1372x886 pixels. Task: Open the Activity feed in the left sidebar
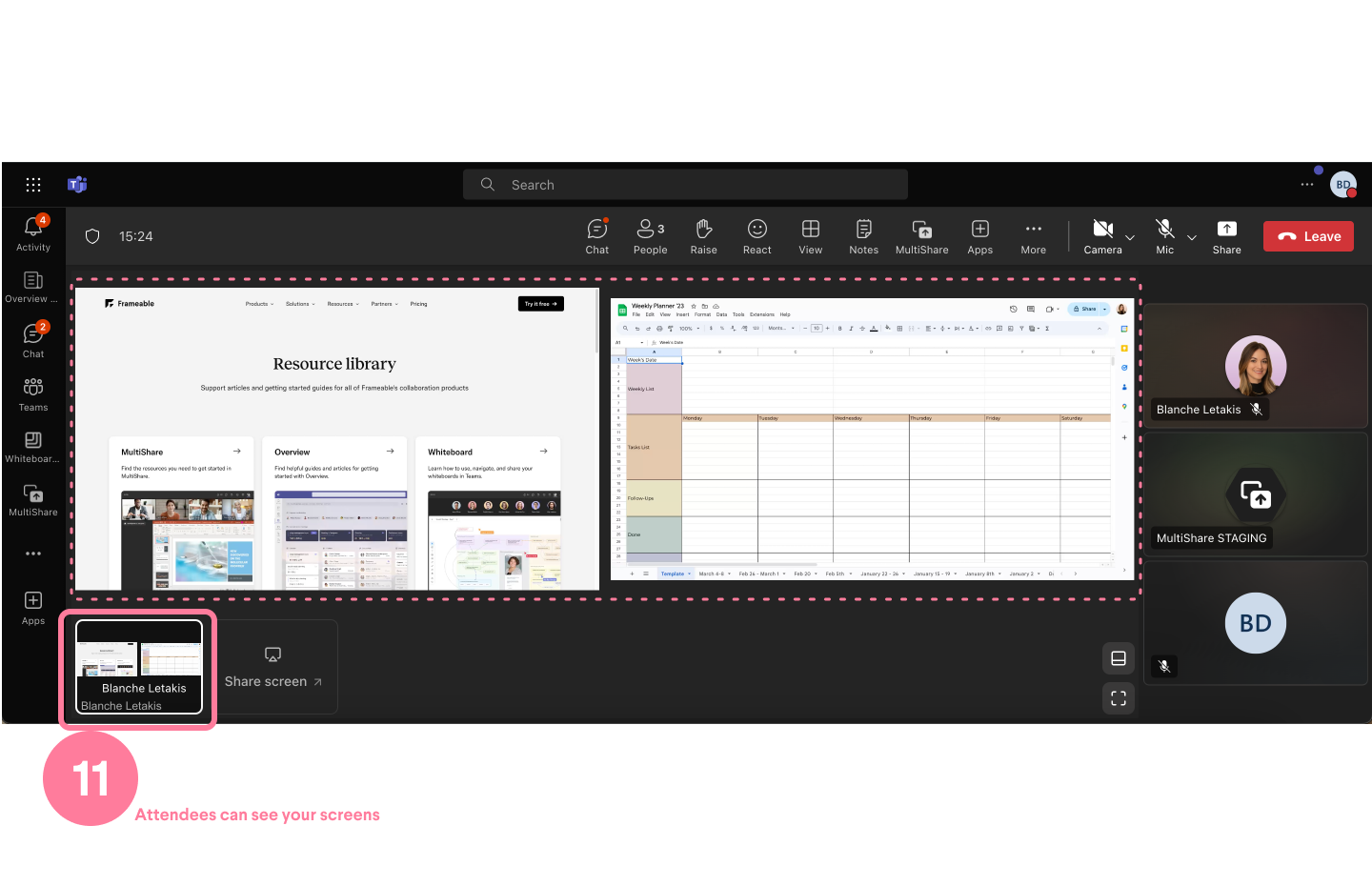tap(32, 232)
